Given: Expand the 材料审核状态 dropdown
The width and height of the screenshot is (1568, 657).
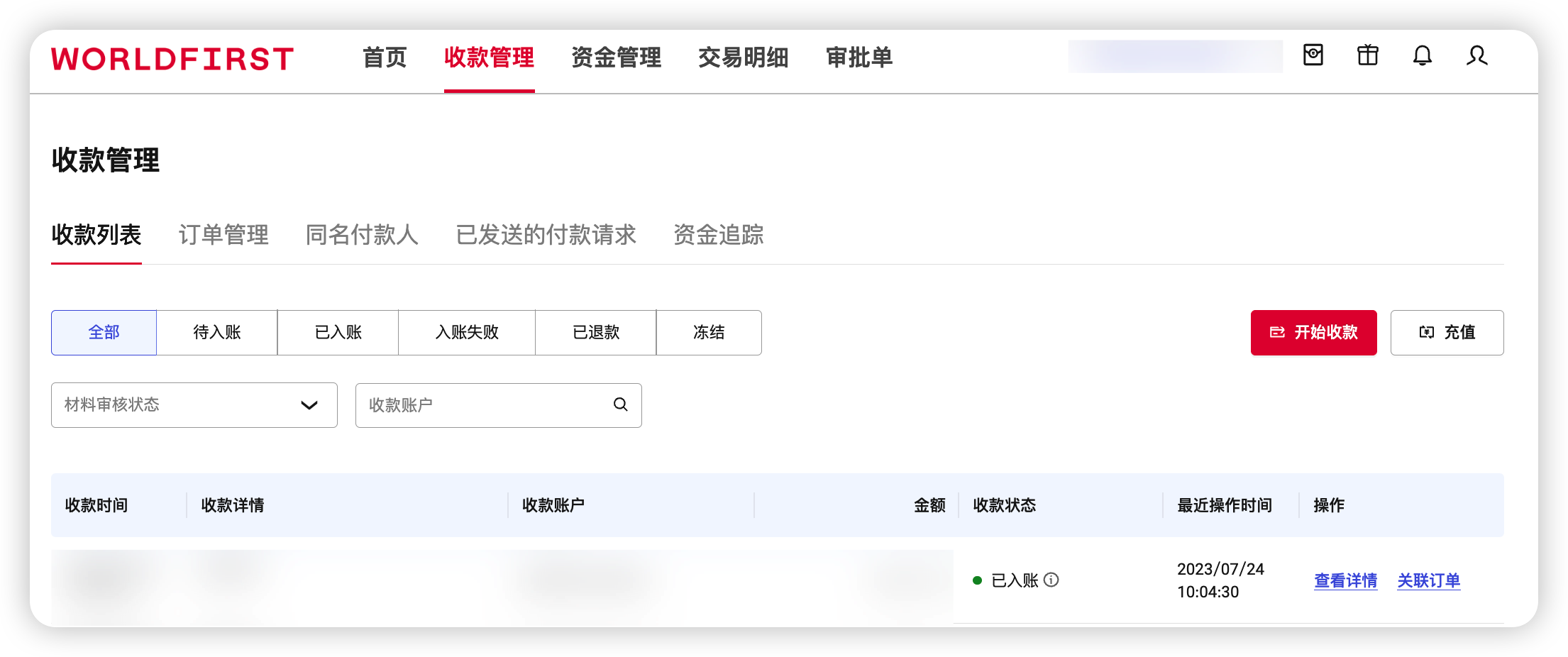Looking at the screenshot, I should point(194,405).
